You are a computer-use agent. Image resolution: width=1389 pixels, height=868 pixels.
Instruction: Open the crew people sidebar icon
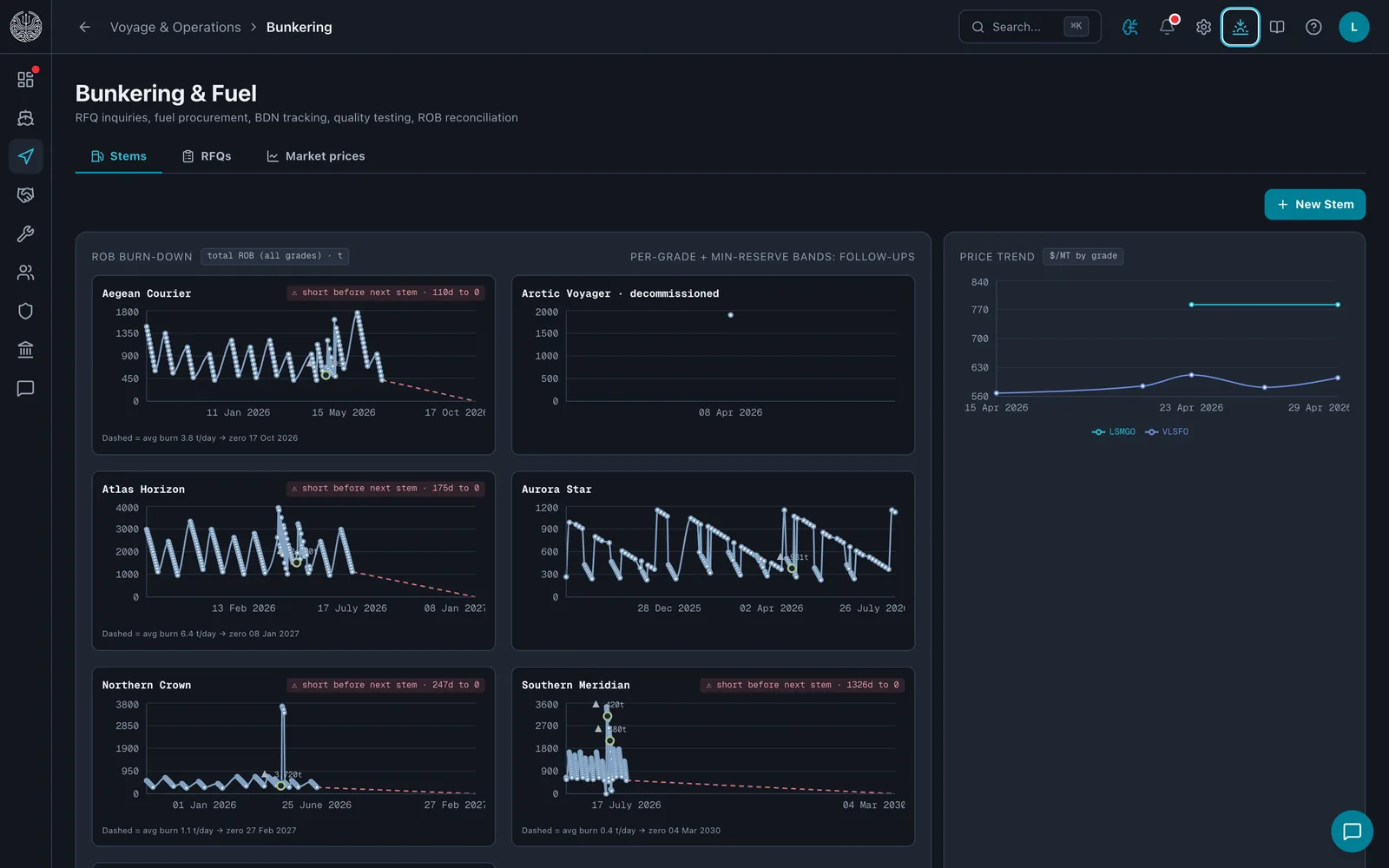(25, 273)
